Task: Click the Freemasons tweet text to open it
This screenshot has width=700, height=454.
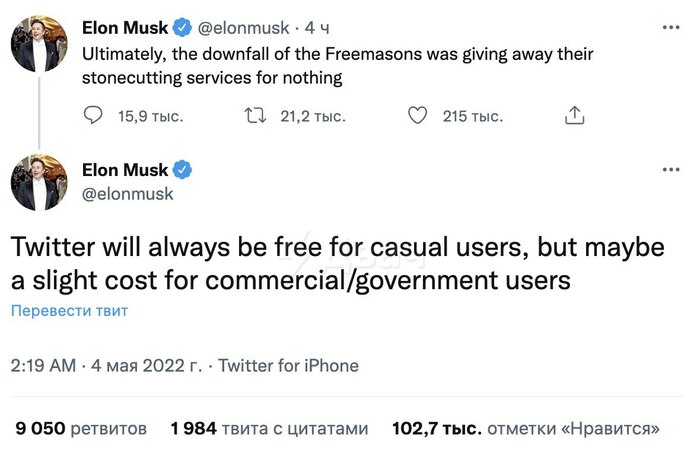Action: click(x=335, y=64)
